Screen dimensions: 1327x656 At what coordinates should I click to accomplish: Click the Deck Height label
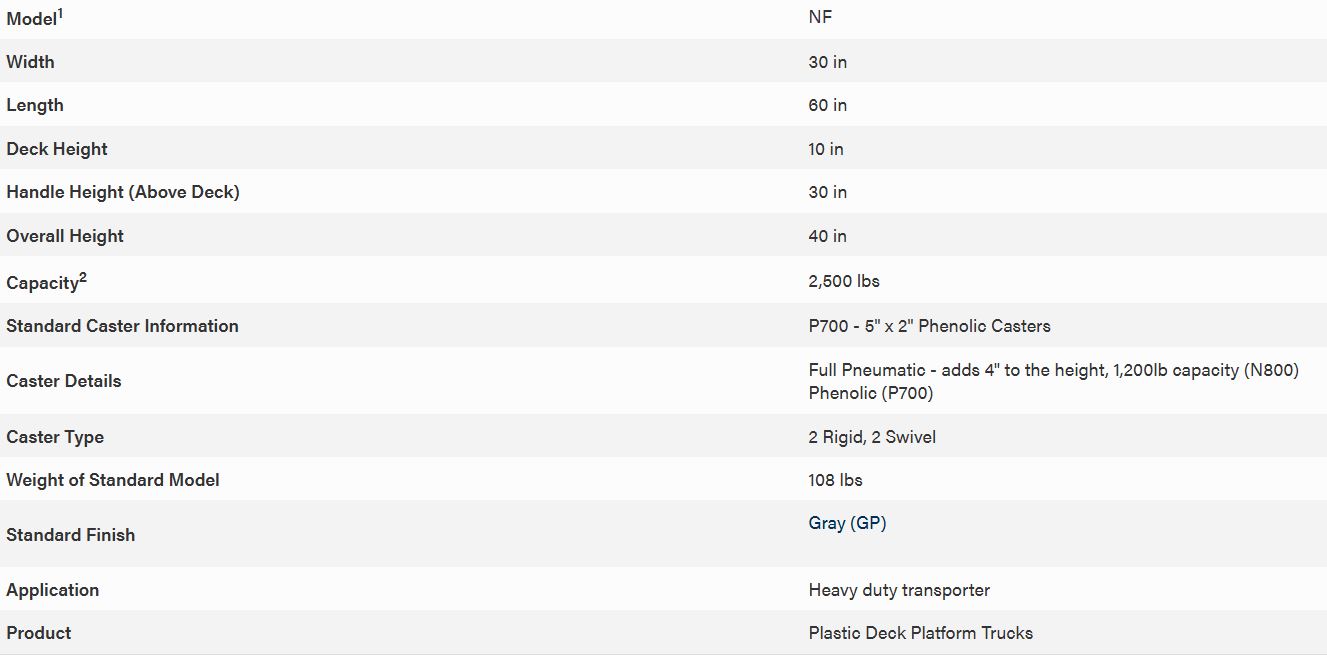[57, 149]
